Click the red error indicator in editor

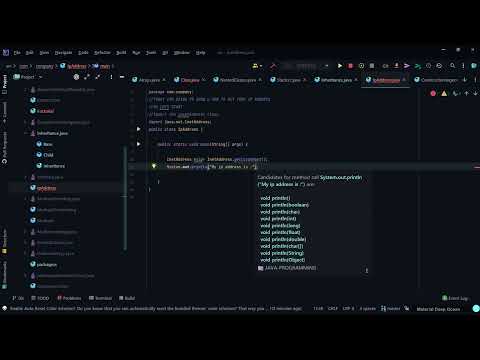pos(433,93)
